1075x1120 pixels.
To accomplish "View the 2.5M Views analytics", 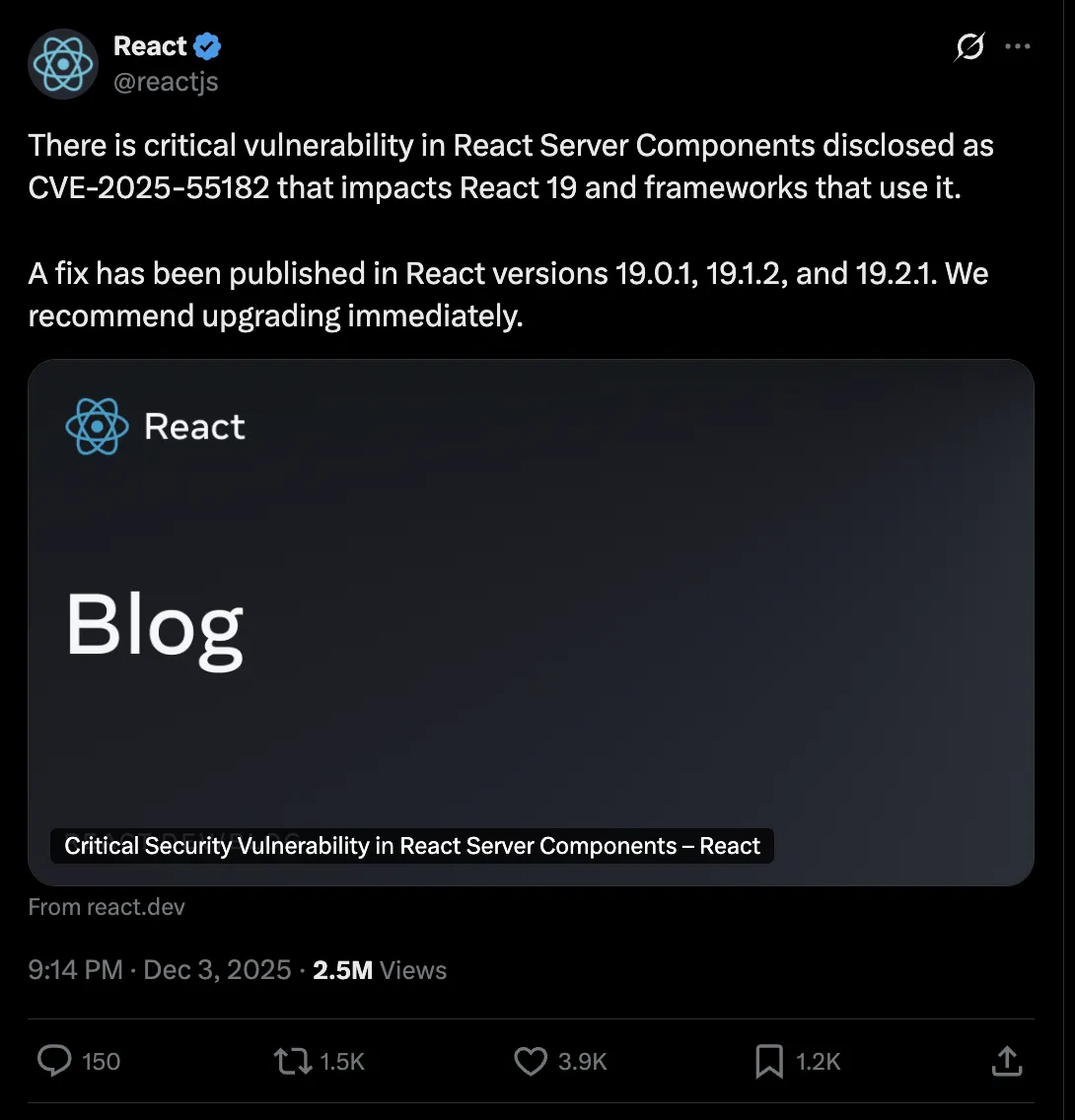I will (380, 970).
